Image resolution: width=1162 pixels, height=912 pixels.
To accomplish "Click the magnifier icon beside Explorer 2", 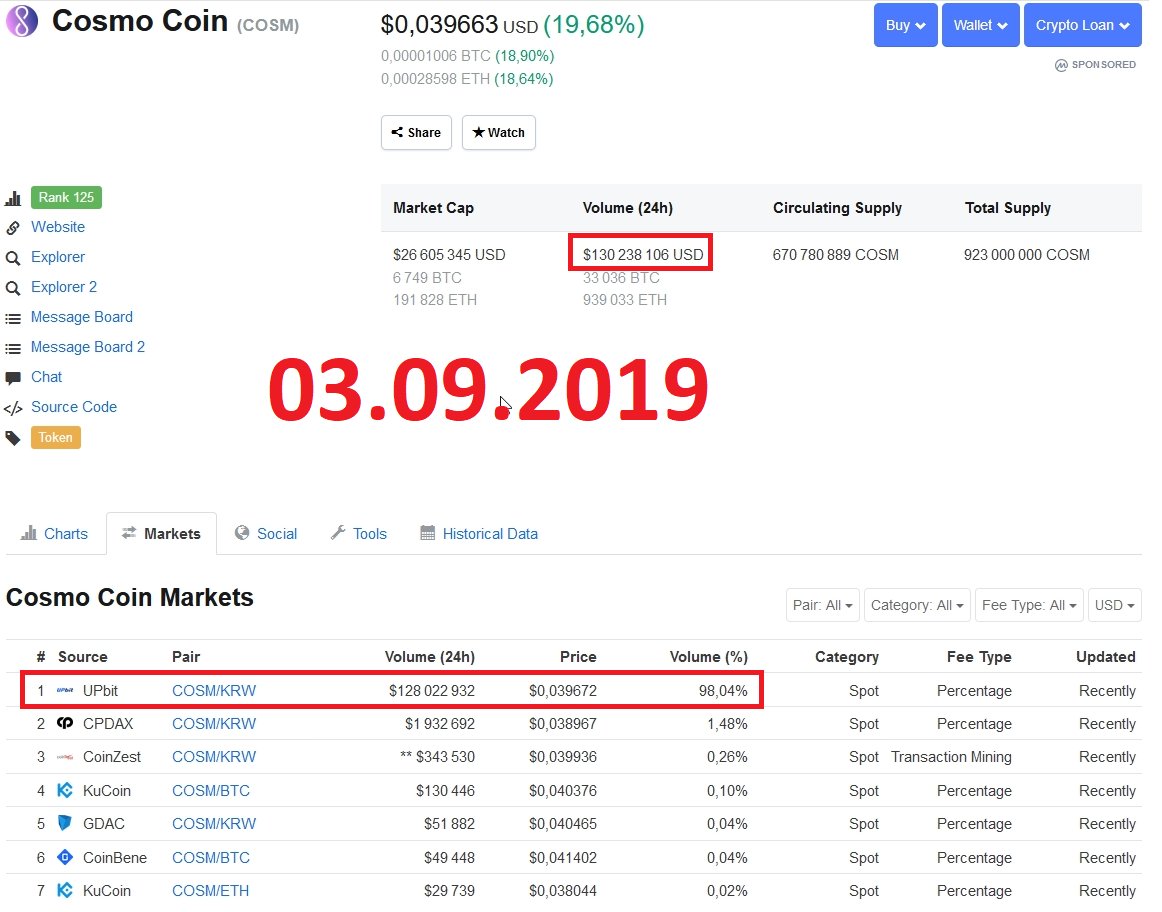I will (x=13, y=287).
